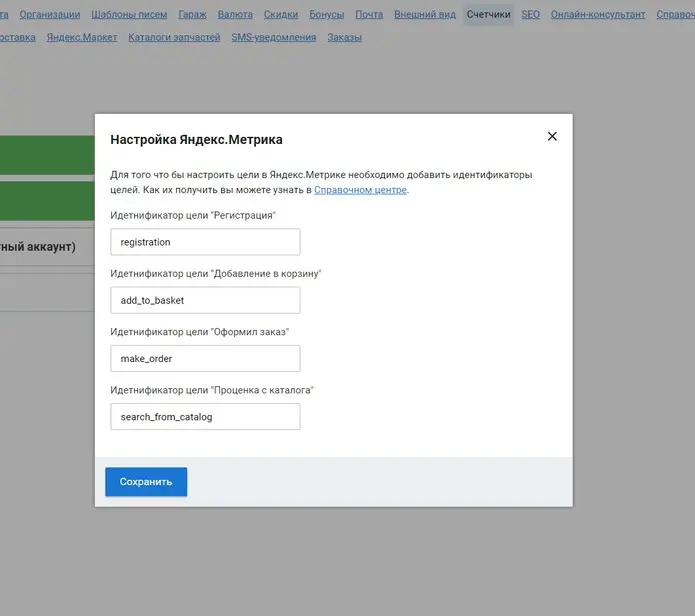Focus the make_order input field
Viewport: 695px width, 616px height.
click(205, 359)
